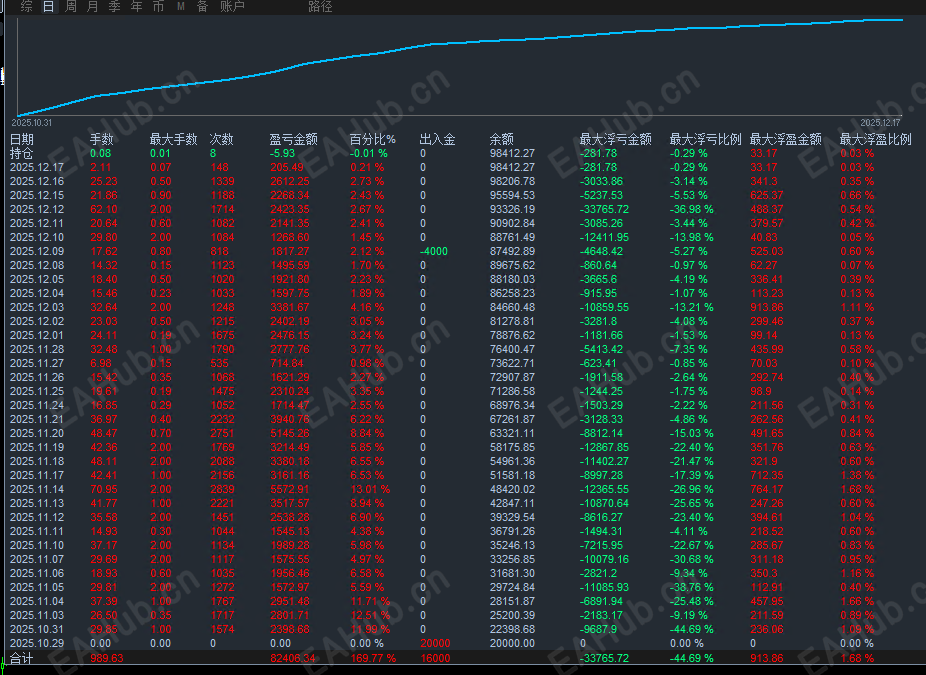Click the -36.98 % drawdown cell
This screenshot has width=926, height=675.
(x=691, y=210)
